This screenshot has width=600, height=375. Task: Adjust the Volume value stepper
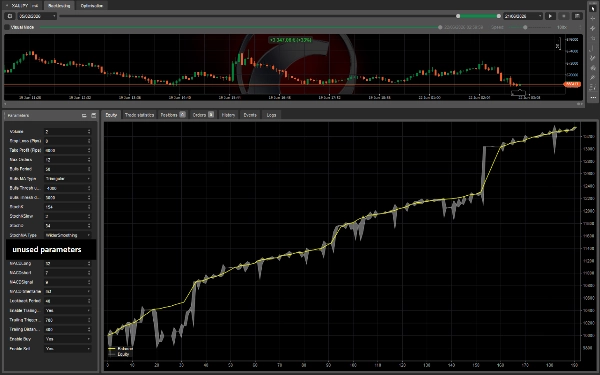[x=89, y=132]
